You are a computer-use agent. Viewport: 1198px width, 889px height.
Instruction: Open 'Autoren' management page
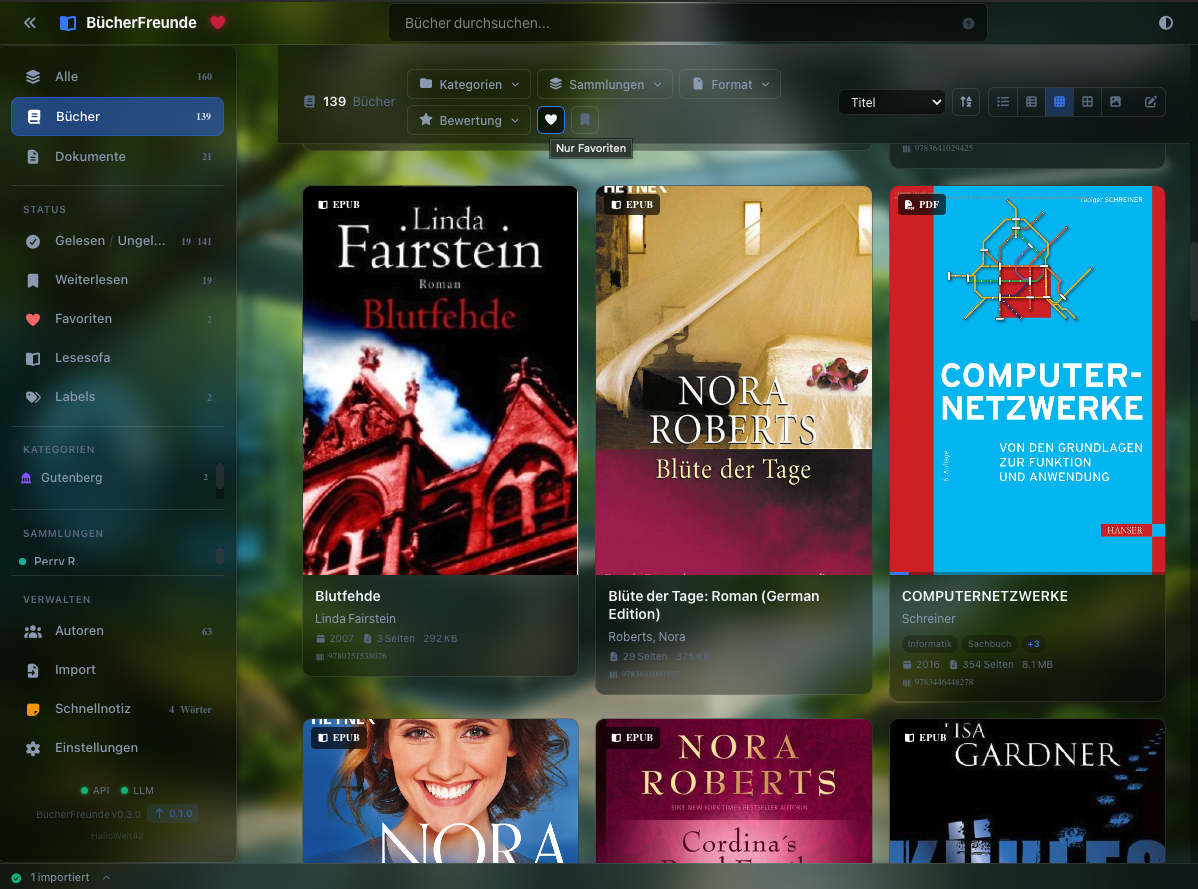click(118, 631)
